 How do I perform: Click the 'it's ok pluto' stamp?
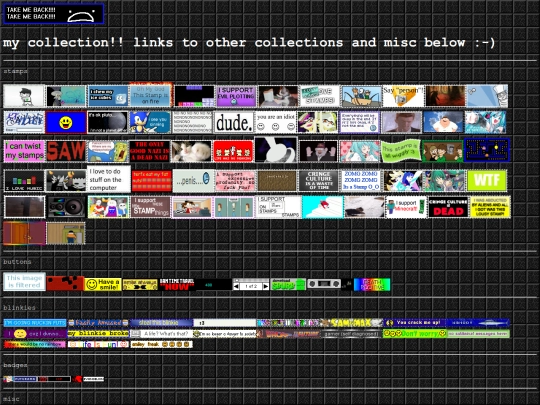pos(107,122)
